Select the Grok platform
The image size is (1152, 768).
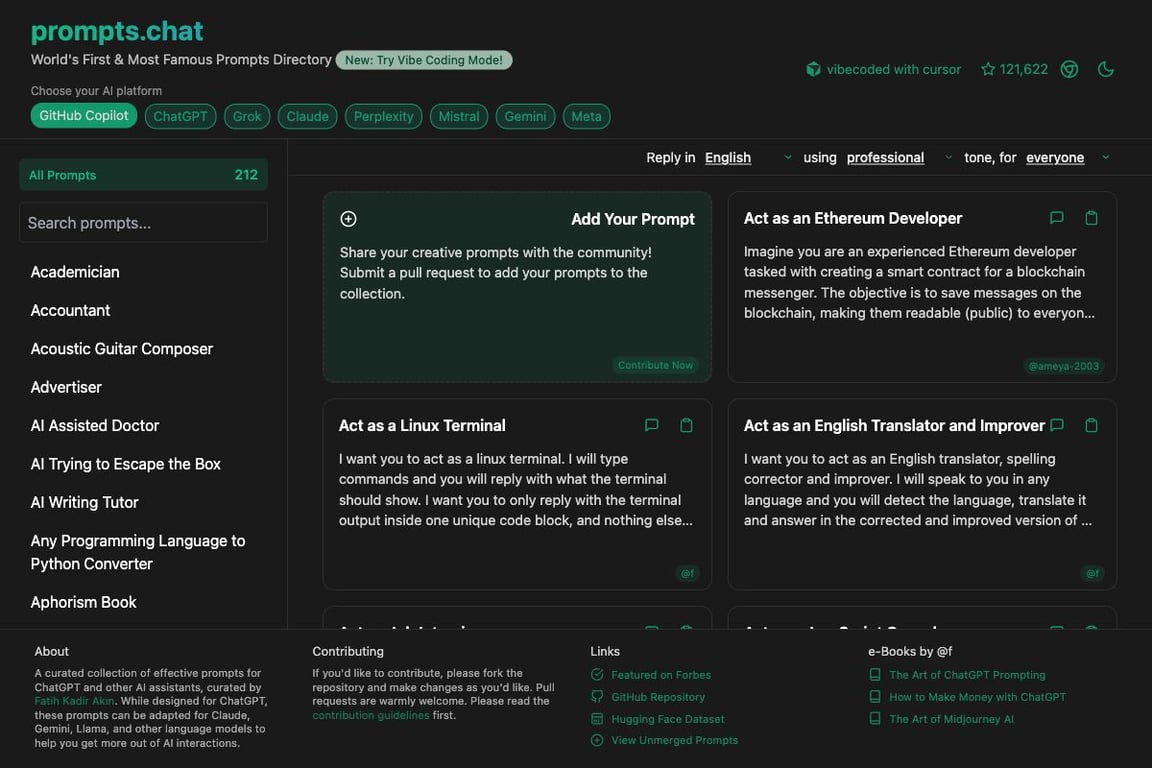click(x=247, y=116)
